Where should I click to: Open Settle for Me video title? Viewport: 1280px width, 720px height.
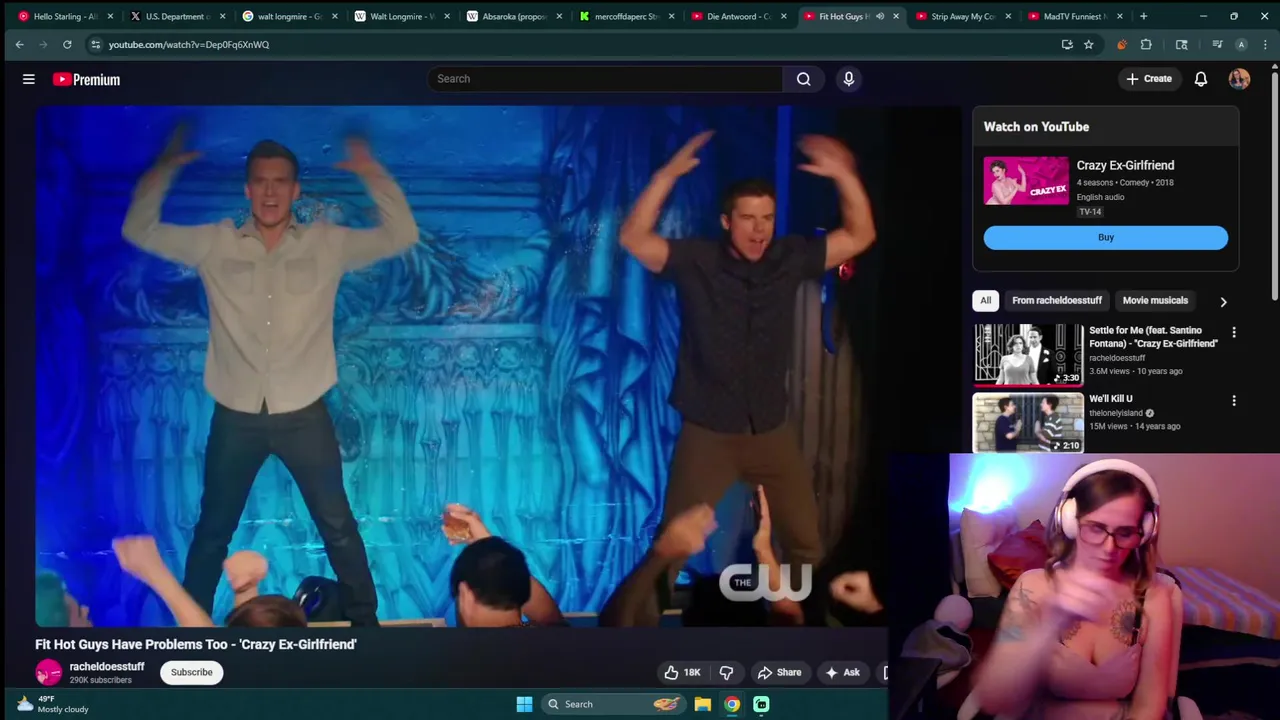pyautogui.click(x=1153, y=337)
